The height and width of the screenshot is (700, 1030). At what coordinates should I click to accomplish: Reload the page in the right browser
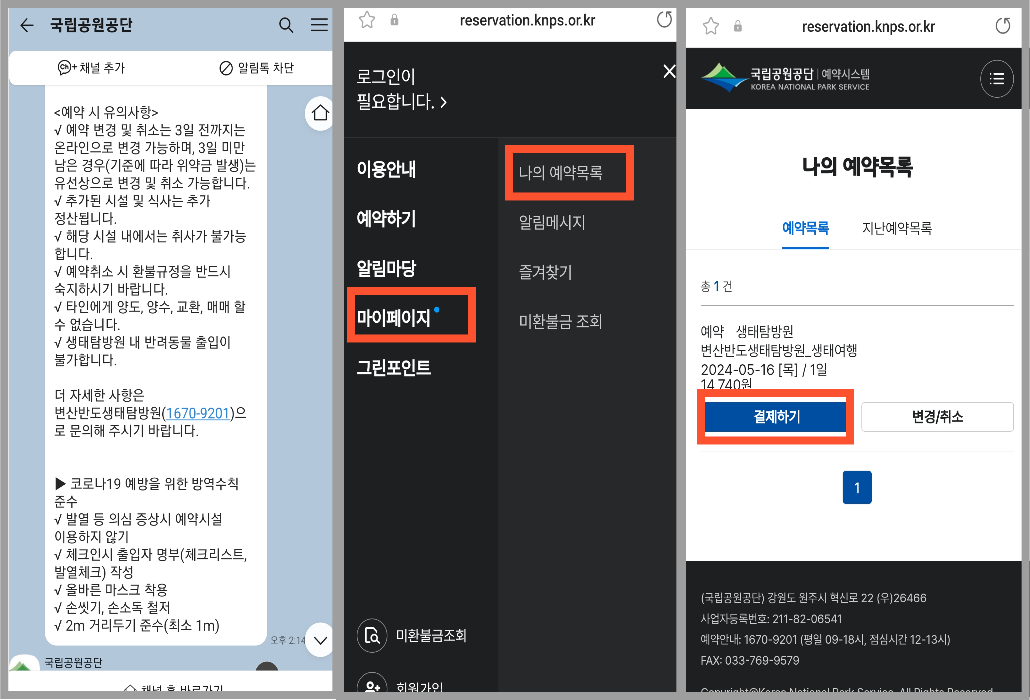tap(1002, 26)
